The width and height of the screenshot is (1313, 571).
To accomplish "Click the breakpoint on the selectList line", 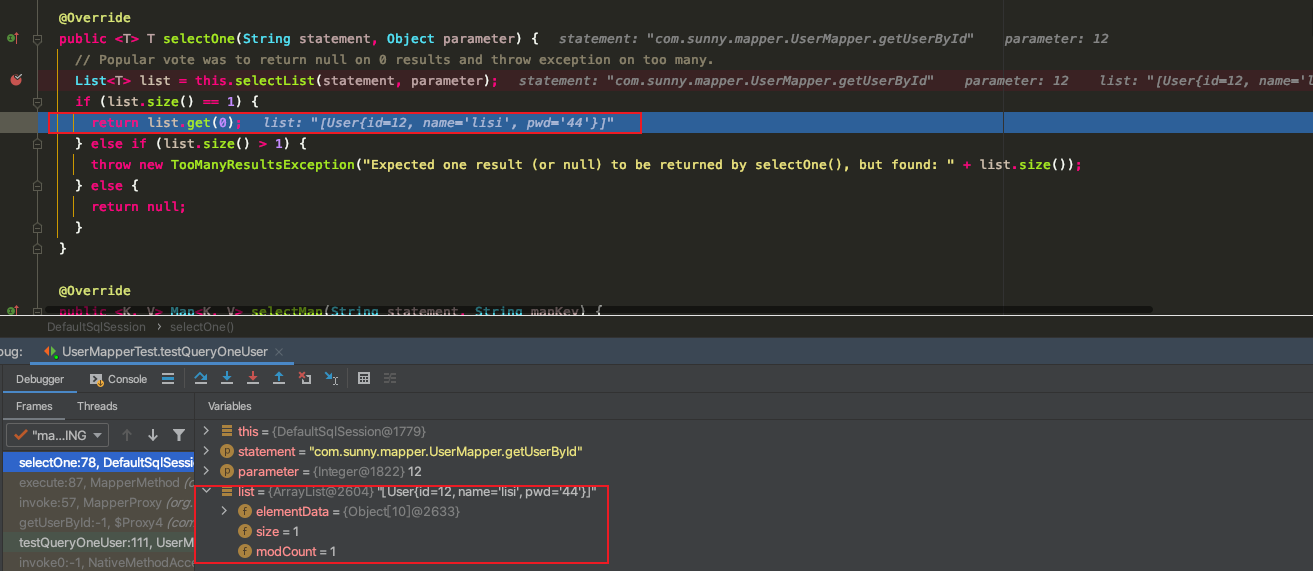I will pyautogui.click(x=15, y=80).
